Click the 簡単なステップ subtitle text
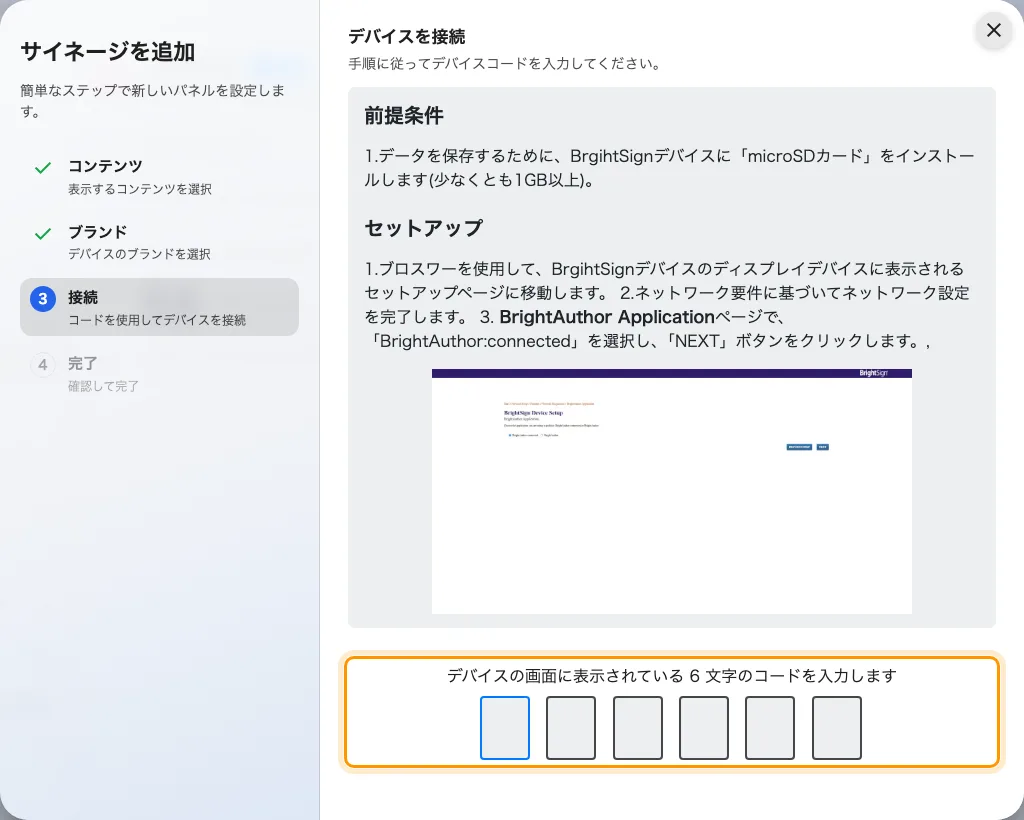This screenshot has height=820, width=1024. 152,101
